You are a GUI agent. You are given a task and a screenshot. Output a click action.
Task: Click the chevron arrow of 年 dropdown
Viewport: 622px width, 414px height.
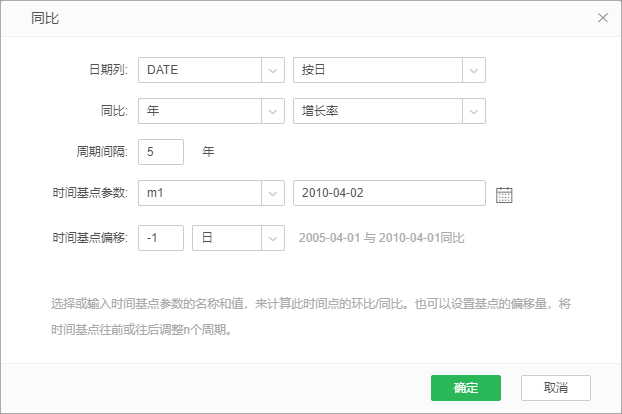pos(273,111)
